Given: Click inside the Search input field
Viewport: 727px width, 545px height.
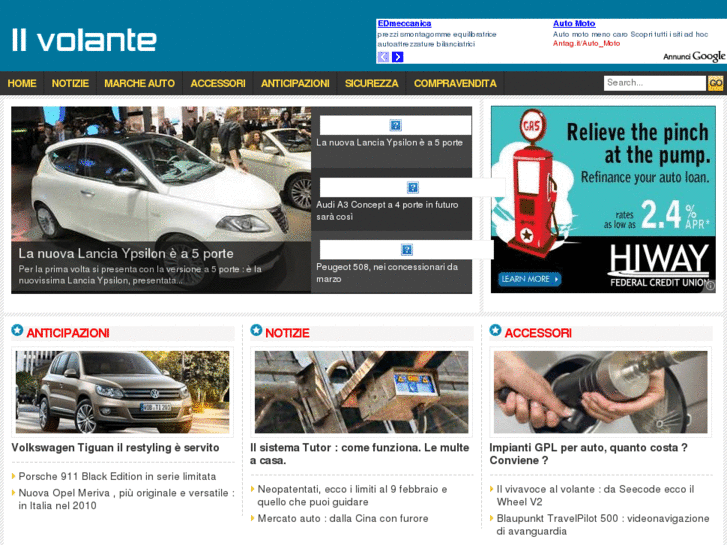Looking at the screenshot, I should tap(654, 83).
